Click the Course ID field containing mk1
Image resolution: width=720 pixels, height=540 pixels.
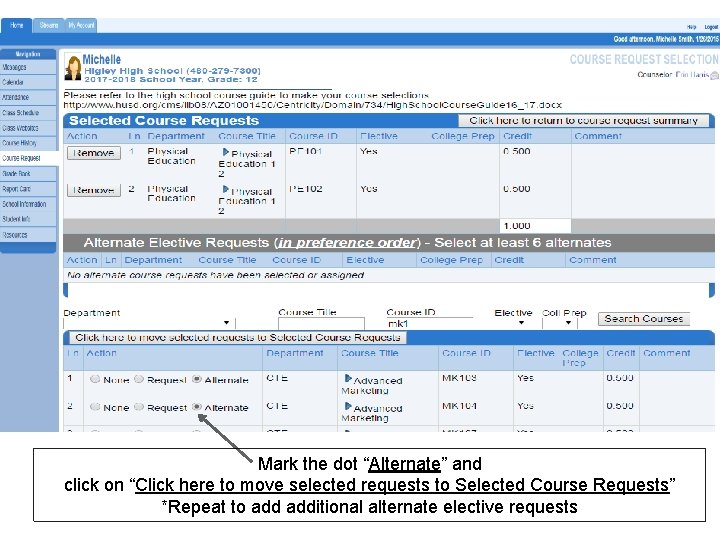click(429, 323)
